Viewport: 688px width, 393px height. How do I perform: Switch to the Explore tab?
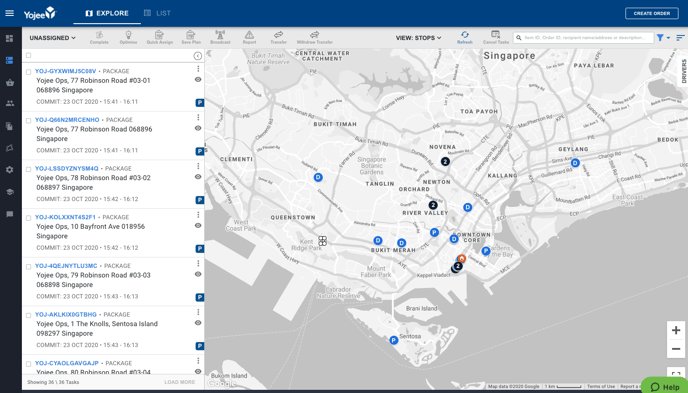coord(107,13)
